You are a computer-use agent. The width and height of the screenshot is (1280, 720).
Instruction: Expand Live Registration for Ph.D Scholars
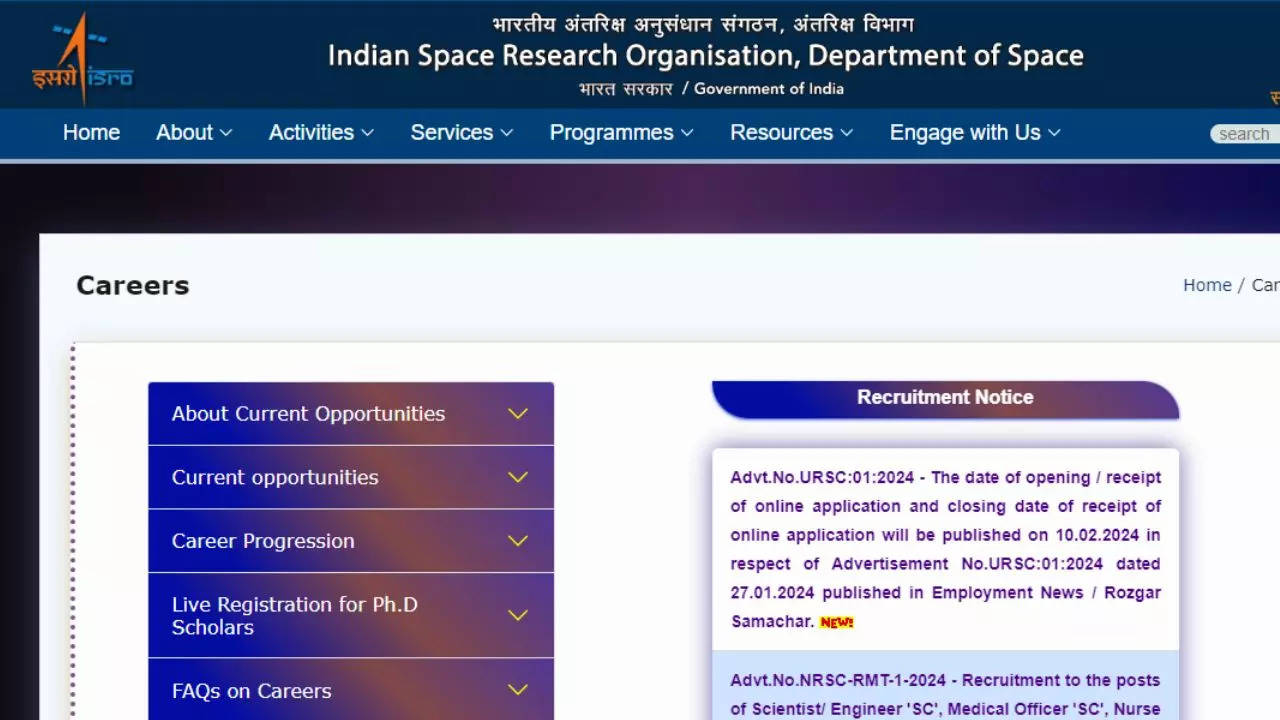(351, 616)
